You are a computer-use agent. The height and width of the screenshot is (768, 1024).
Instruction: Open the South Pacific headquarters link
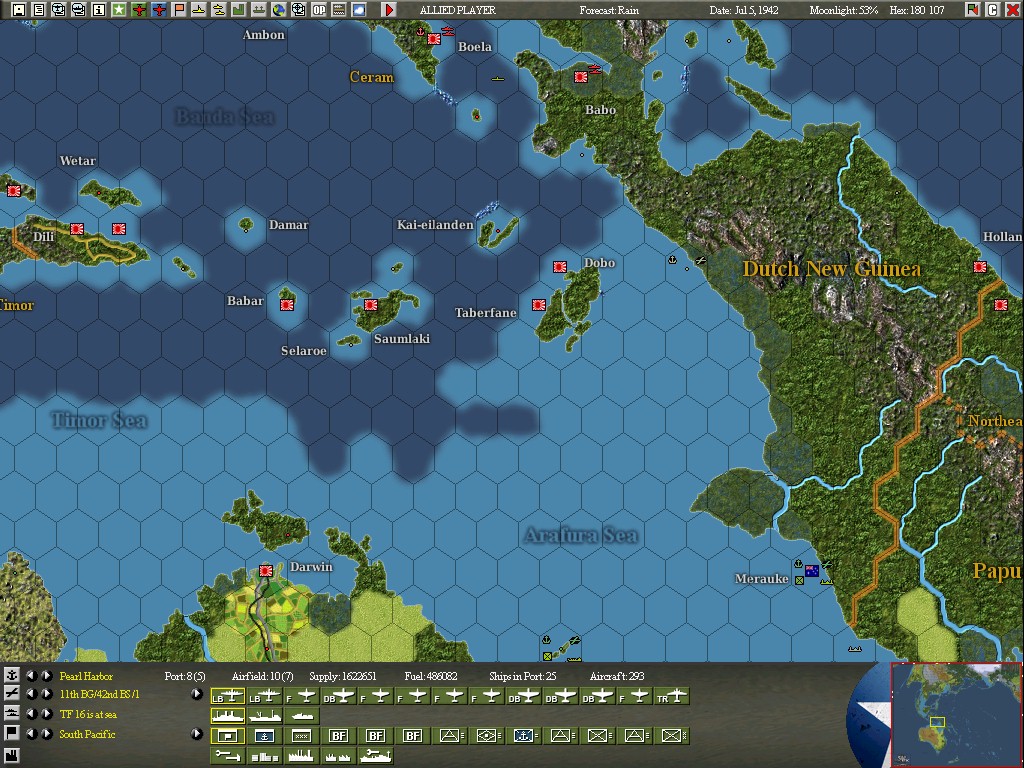88,733
